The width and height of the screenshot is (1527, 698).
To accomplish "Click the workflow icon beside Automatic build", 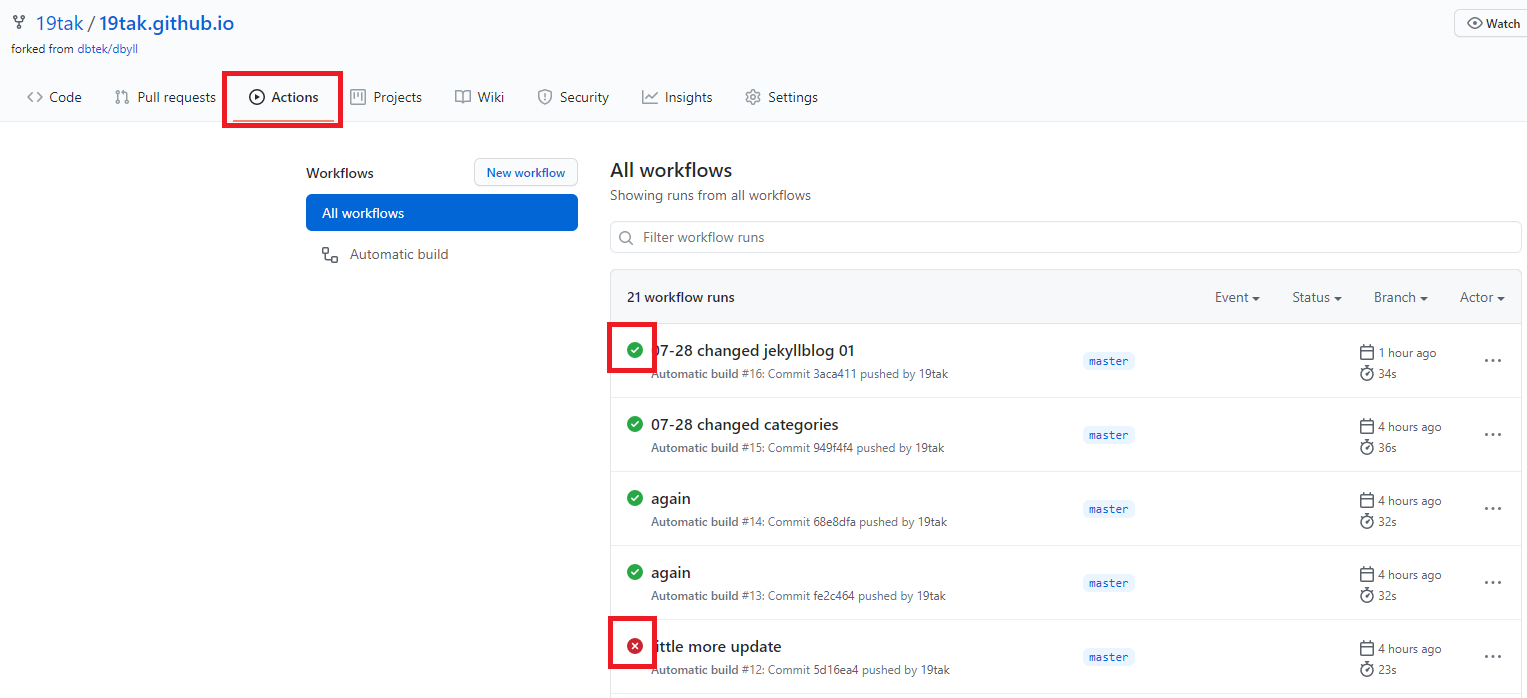I will 330,255.
